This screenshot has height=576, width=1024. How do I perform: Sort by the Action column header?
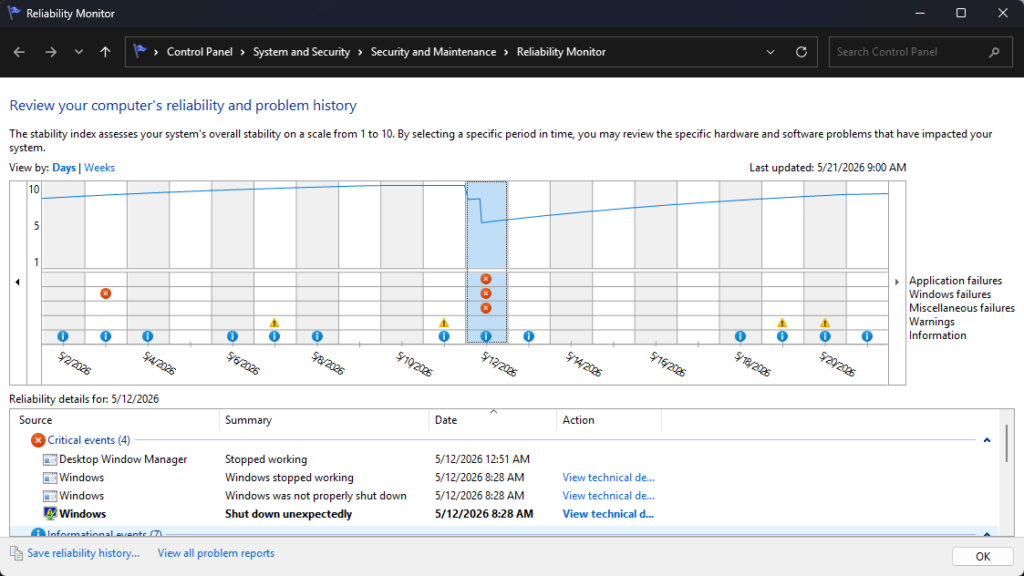609,420
